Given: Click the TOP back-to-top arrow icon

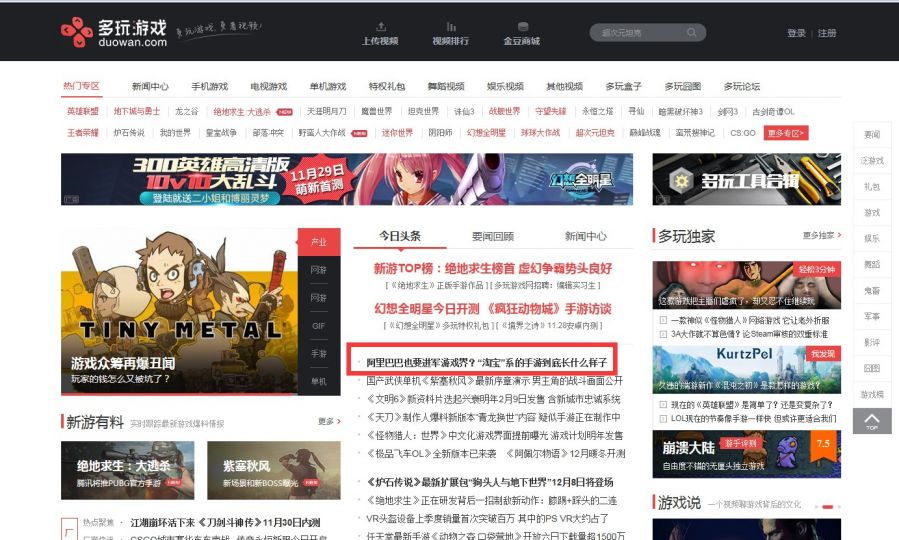Looking at the screenshot, I should pos(872,421).
